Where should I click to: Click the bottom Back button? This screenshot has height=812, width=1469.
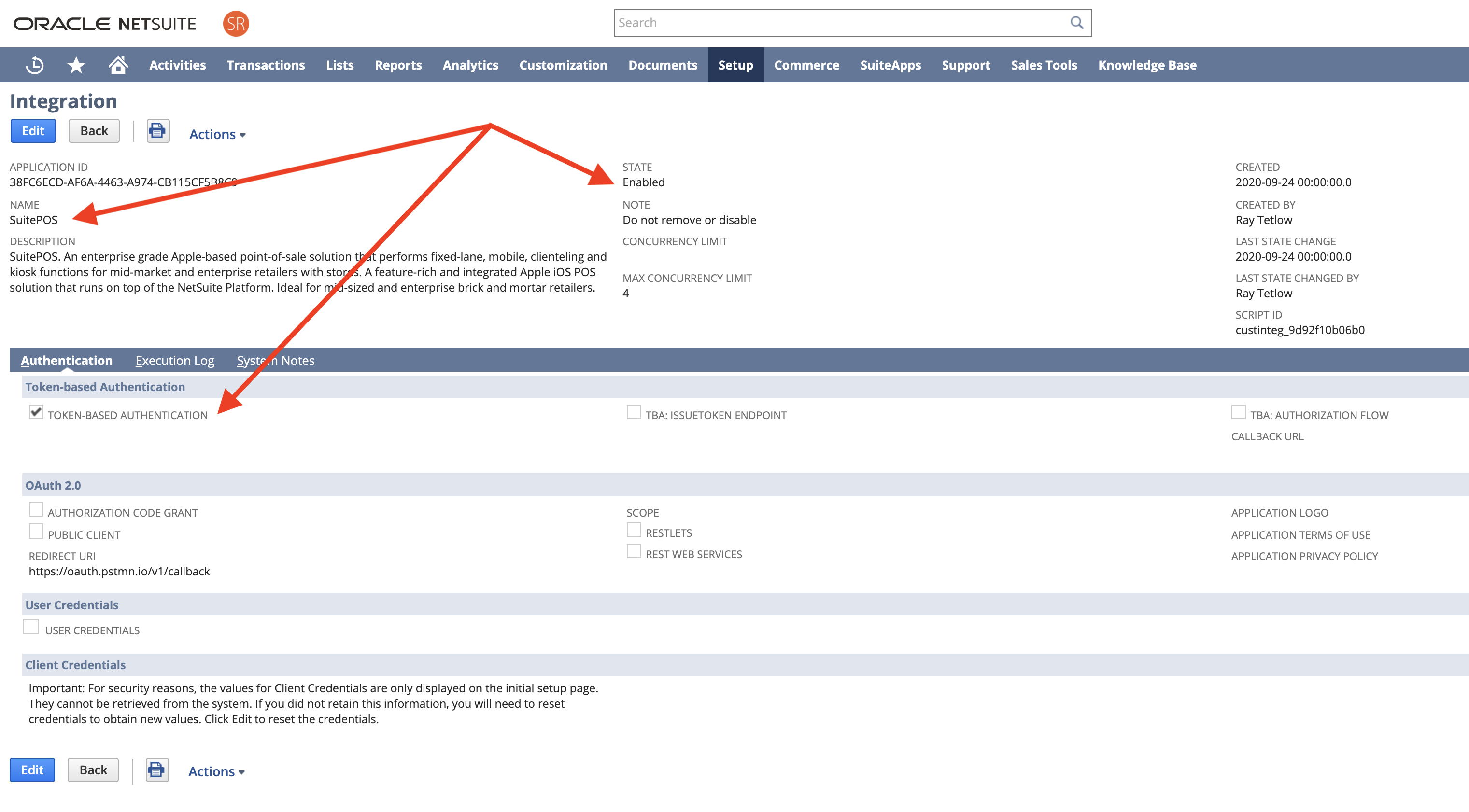click(93, 770)
